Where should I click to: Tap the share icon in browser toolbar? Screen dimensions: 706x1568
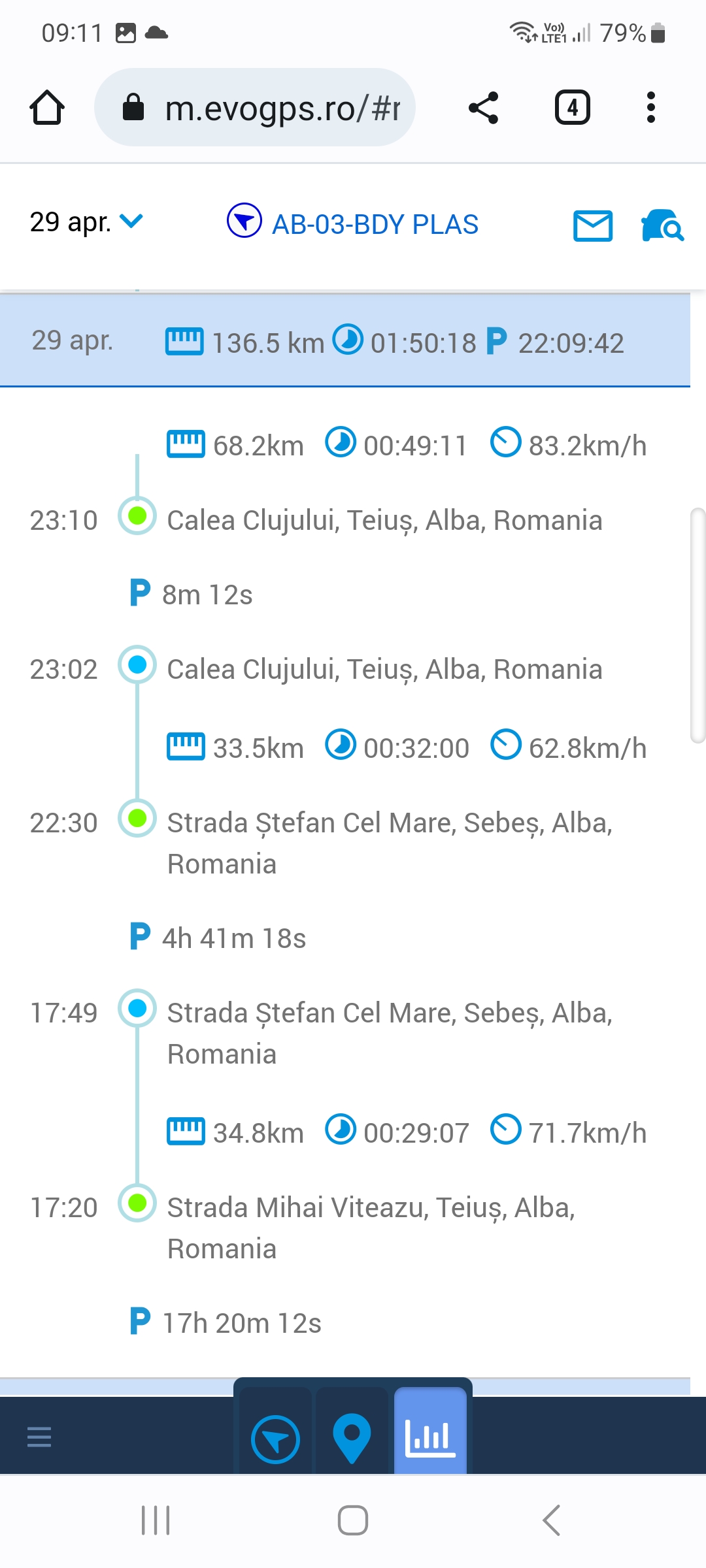484,108
